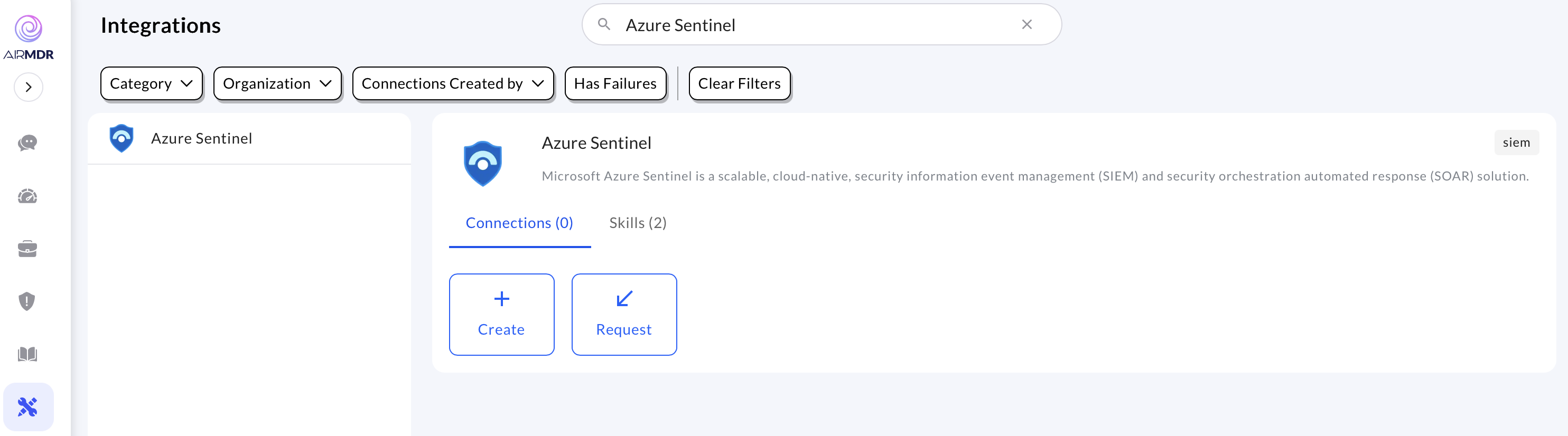Screen dimensions: 1568x436
Task: Expand the Category filter dropdown
Action: (151, 83)
